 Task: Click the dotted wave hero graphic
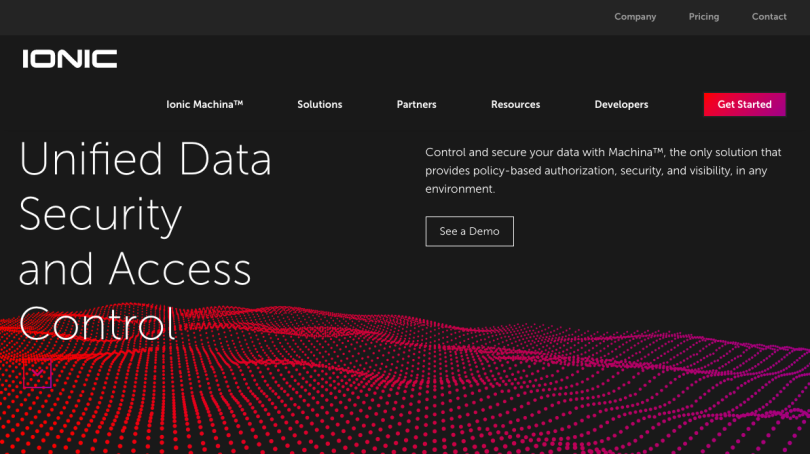(405, 380)
